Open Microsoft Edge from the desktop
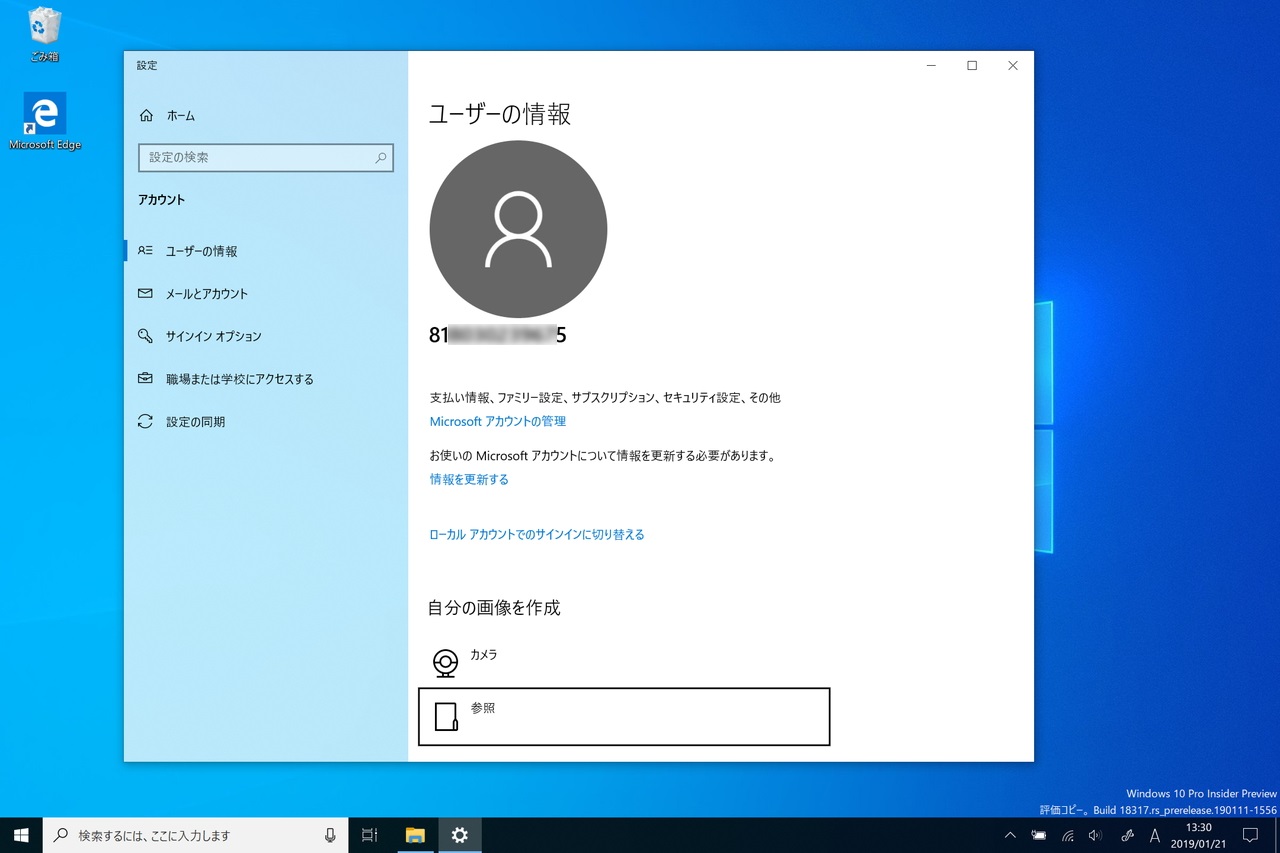Image resolution: width=1280 pixels, height=853 pixels. (x=44, y=112)
